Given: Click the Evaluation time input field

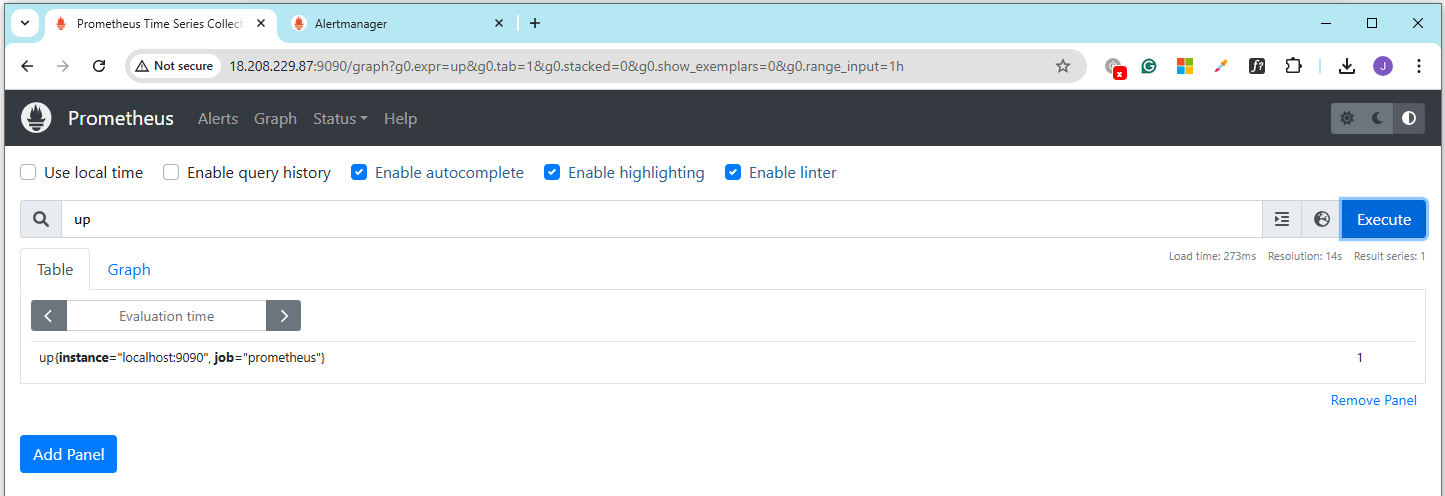Looking at the screenshot, I should tap(166, 316).
